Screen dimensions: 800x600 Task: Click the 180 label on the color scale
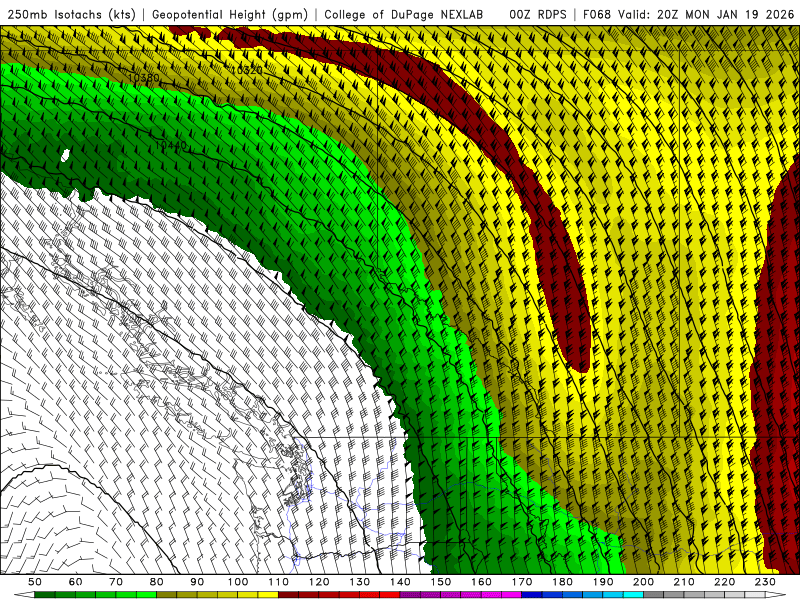click(562, 582)
